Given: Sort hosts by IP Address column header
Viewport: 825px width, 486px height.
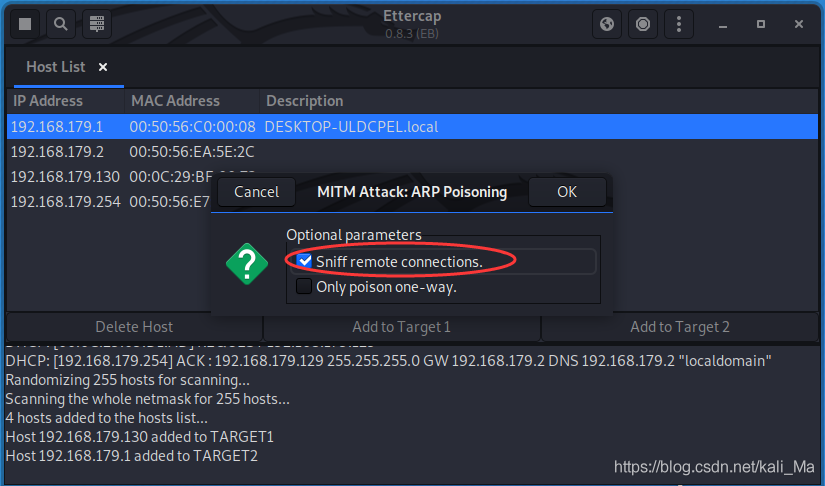Looking at the screenshot, I should (x=48, y=101).
